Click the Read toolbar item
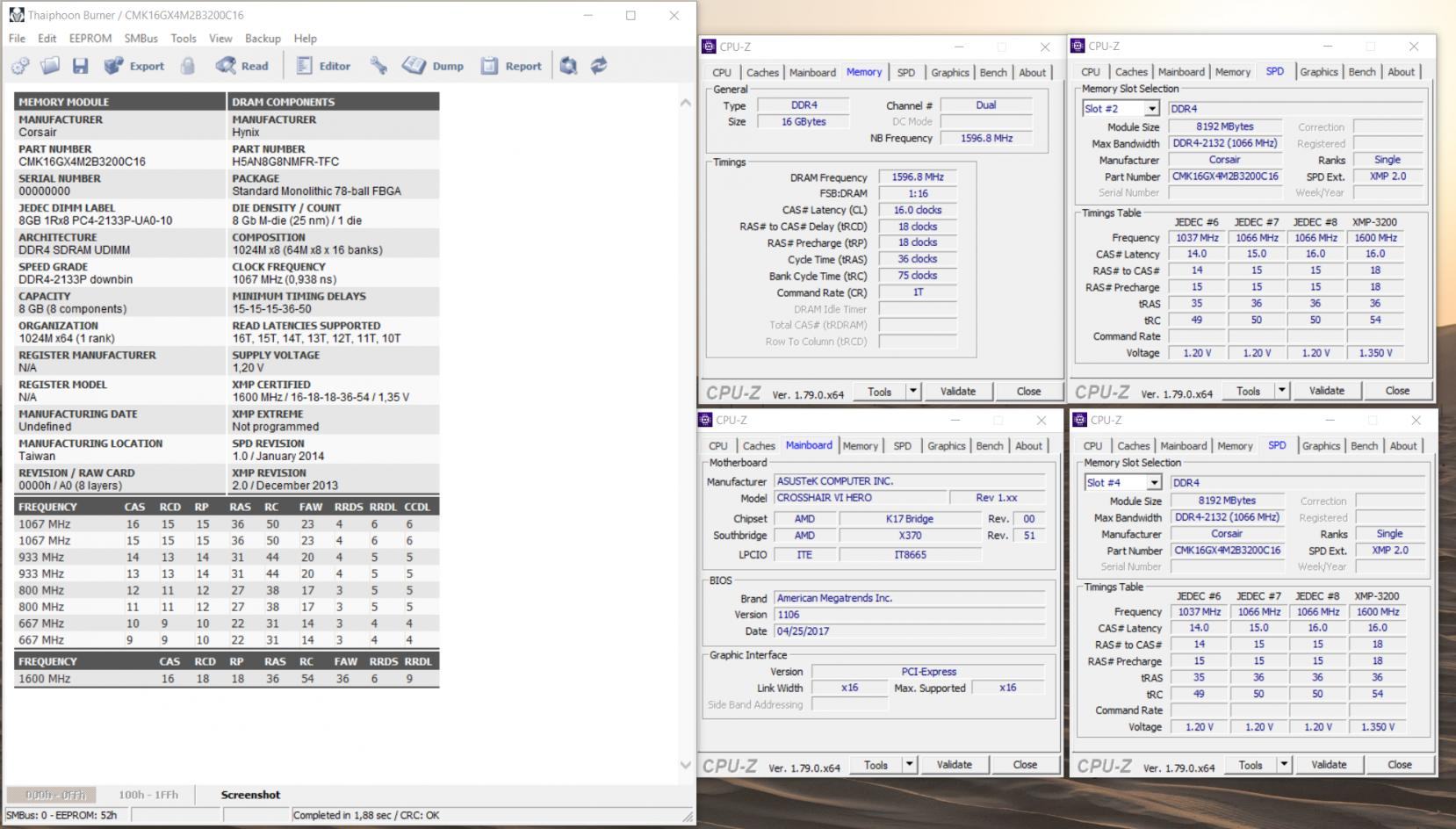Screen dimensions: 1456x829 (242, 66)
